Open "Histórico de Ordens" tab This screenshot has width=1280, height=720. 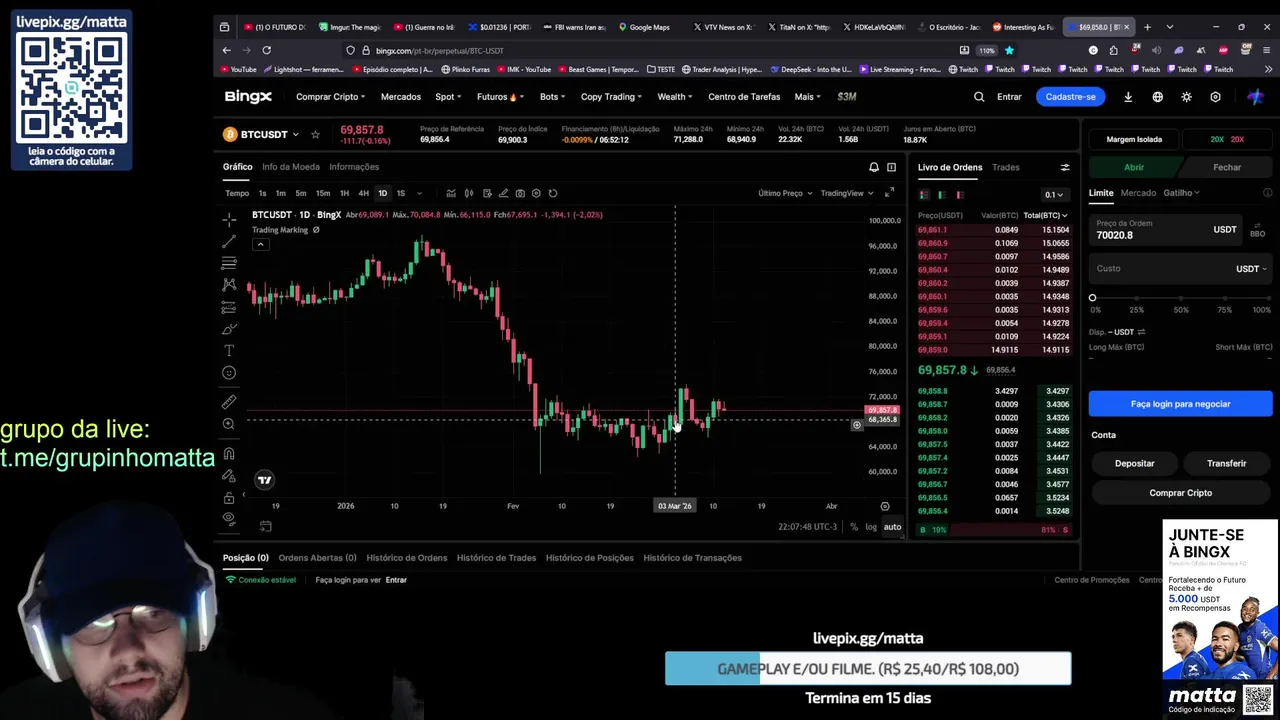tap(407, 558)
